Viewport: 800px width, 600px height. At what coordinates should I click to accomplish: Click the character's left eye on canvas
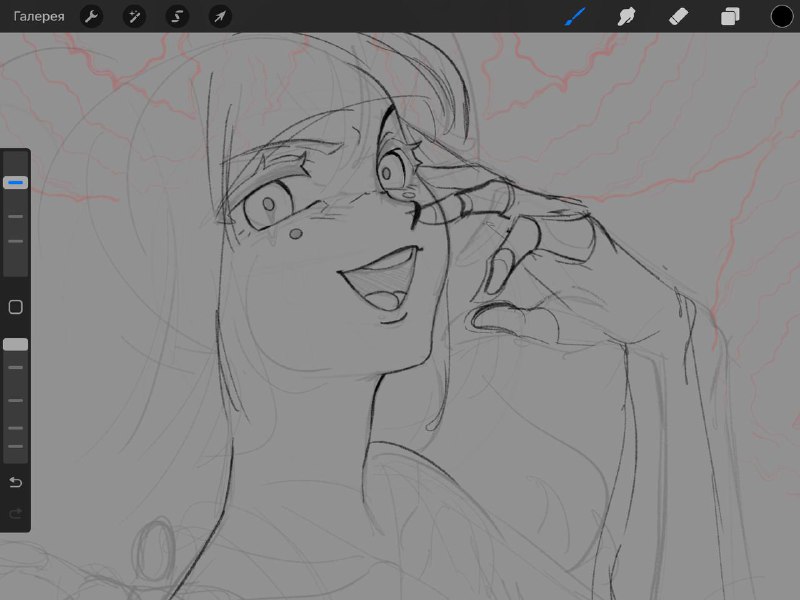[268, 204]
